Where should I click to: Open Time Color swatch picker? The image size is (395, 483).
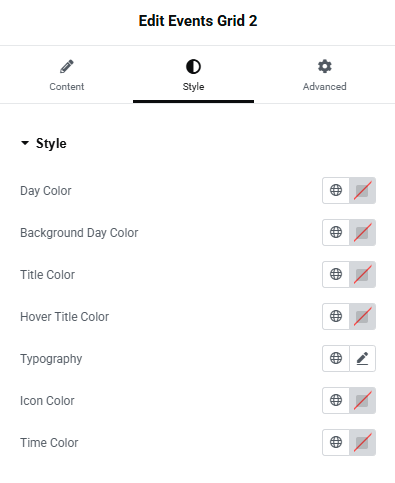362,442
